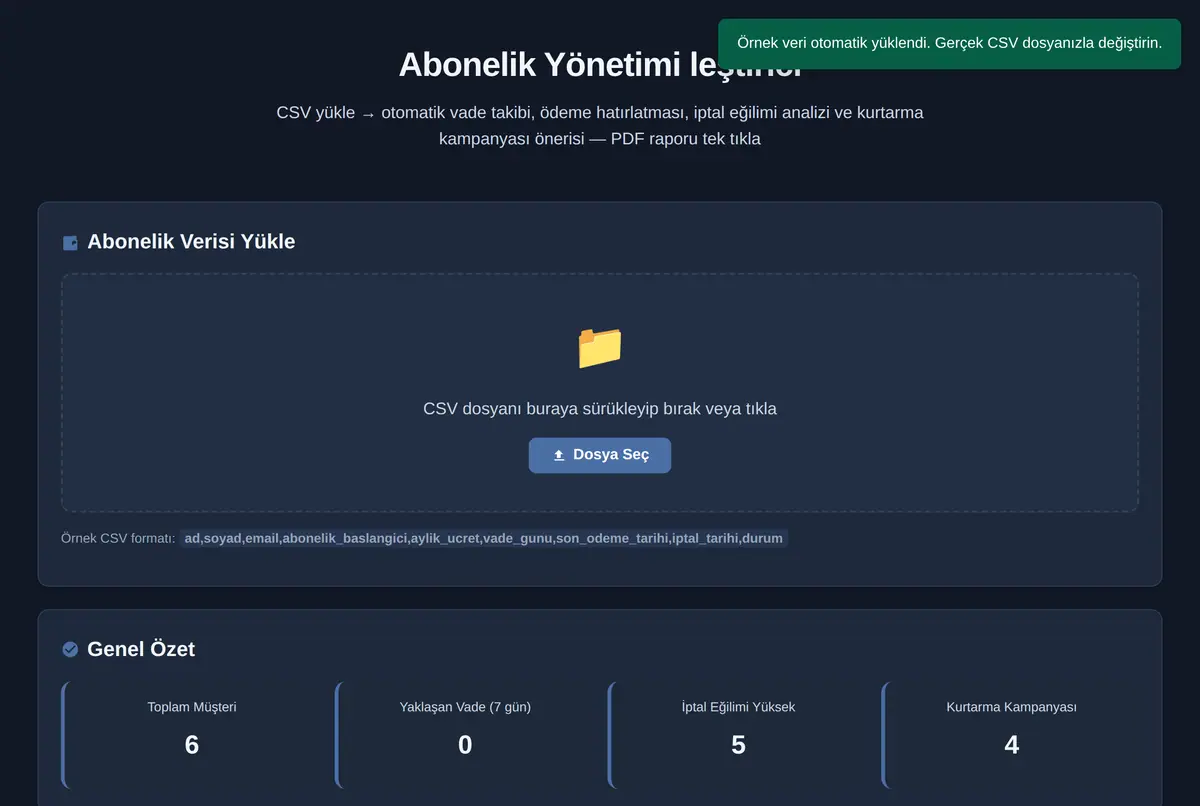Click the Örnek CSV formatı label

pos(118,538)
